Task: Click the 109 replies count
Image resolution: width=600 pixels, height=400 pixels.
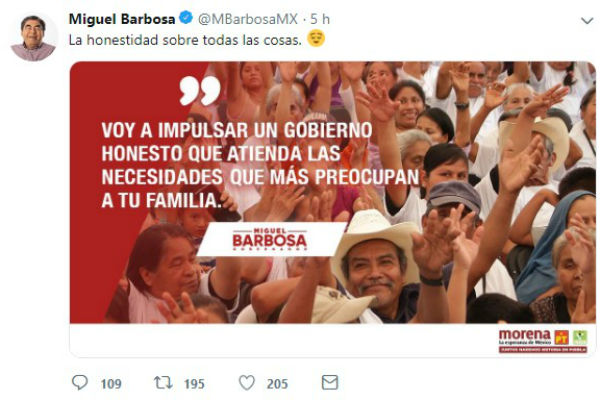Action: coord(111,384)
